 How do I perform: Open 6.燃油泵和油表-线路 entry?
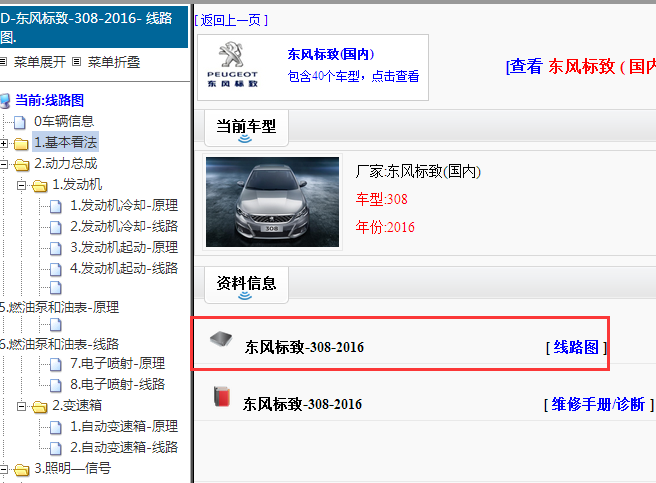click(59, 344)
